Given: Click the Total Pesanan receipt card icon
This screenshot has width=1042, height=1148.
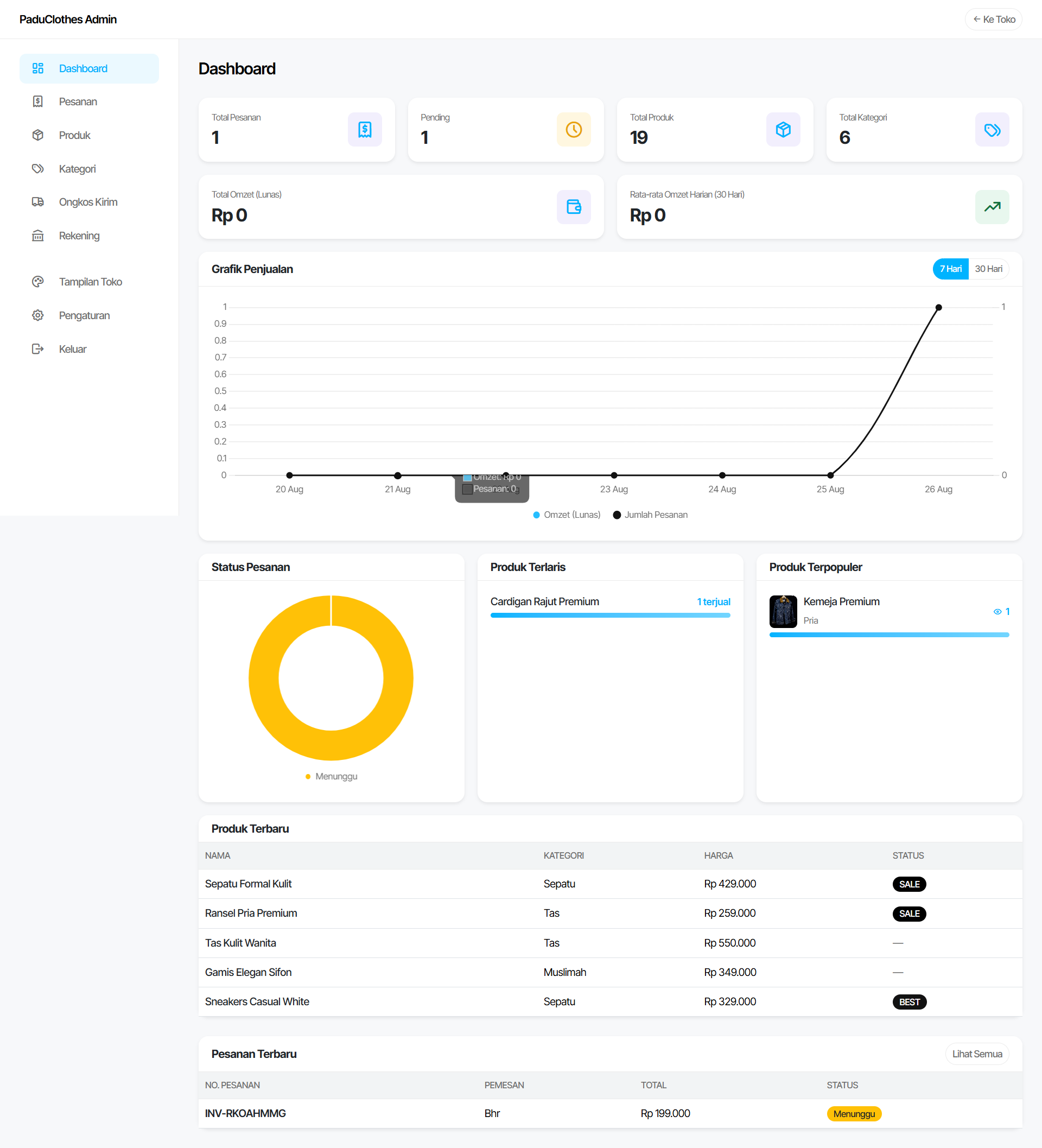Looking at the screenshot, I should pos(364,130).
